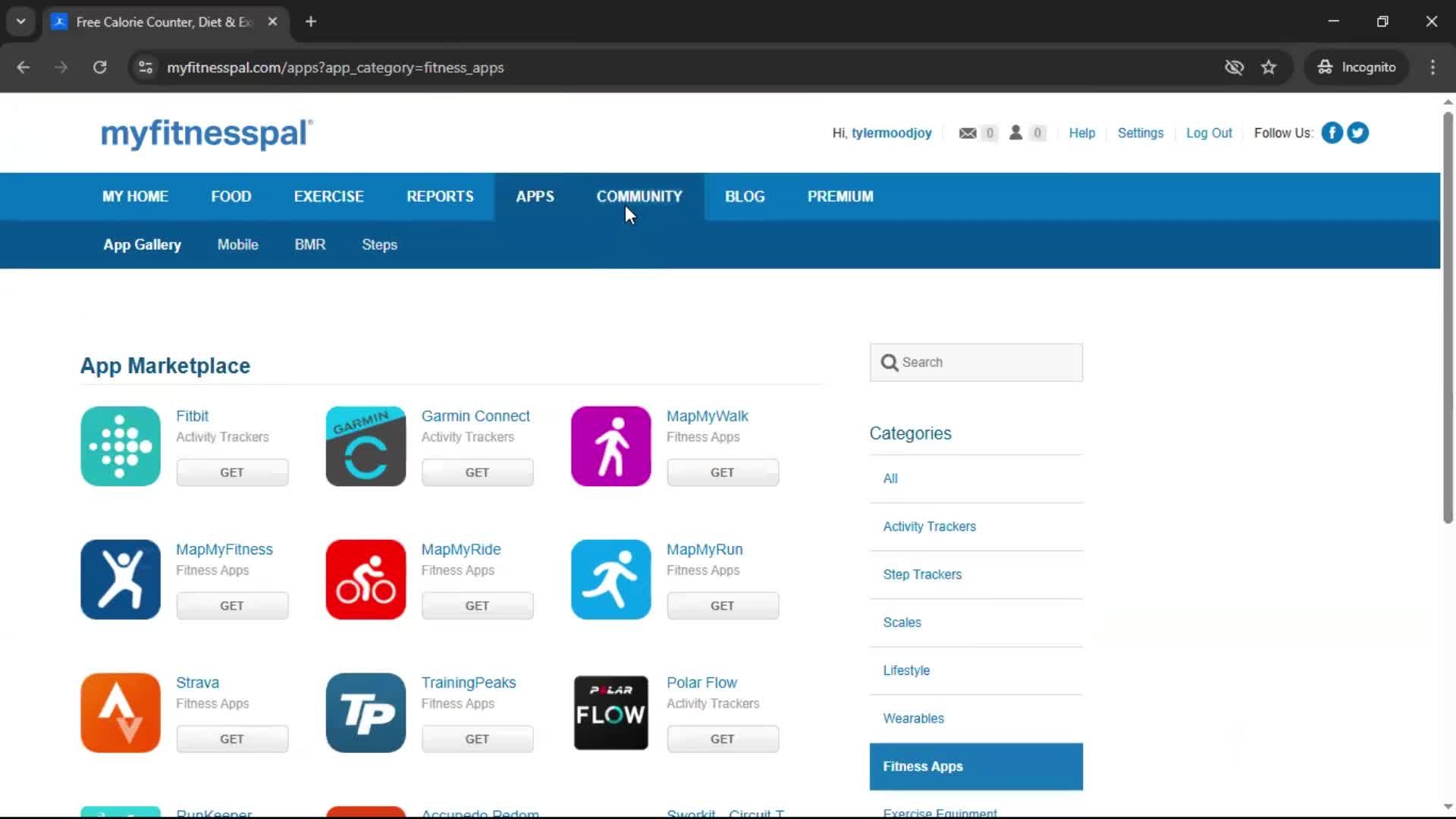
Task: Open the MapMyFitness app icon
Action: click(x=121, y=579)
